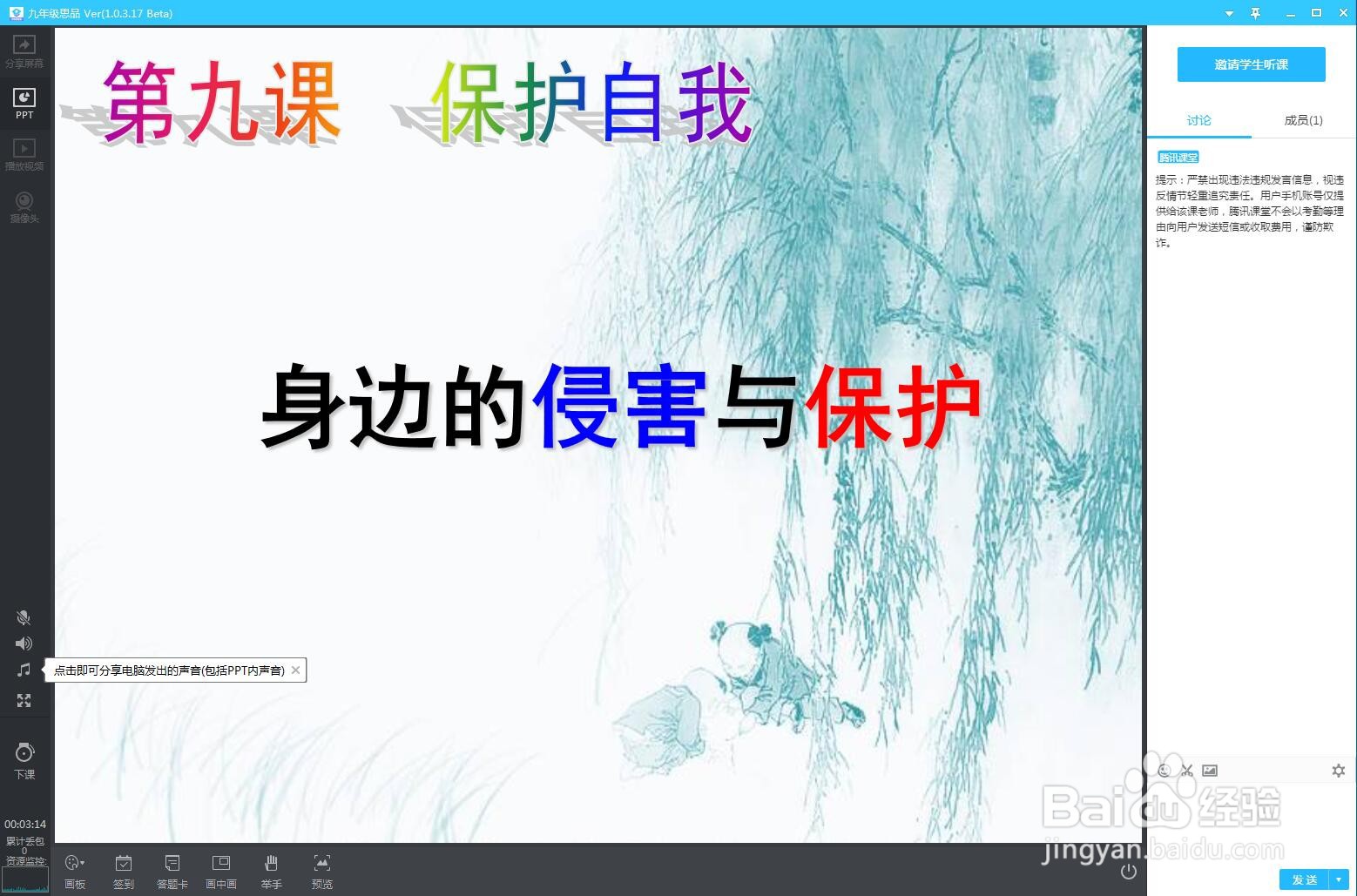This screenshot has height=896, width=1357.
Task: Open the PPT sharing mode
Action: tap(24, 103)
